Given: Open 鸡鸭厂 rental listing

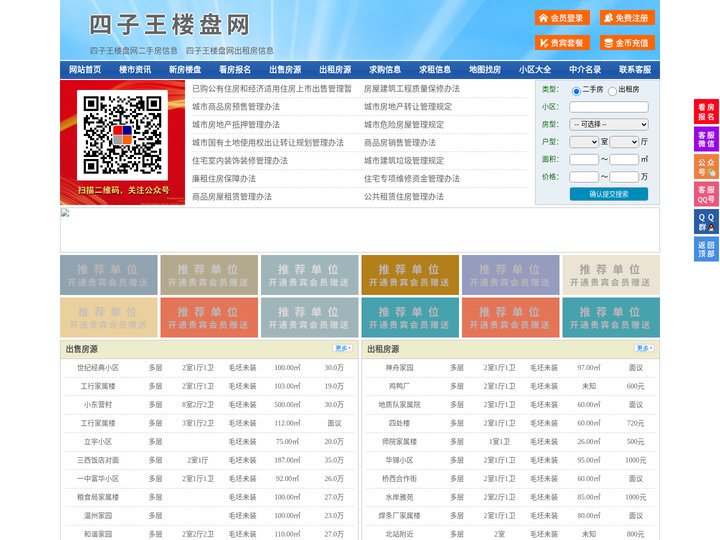Looking at the screenshot, I should (x=399, y=386).
